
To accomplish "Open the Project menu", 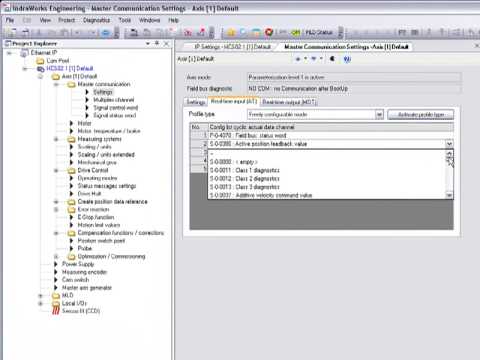I will [67, 20].
